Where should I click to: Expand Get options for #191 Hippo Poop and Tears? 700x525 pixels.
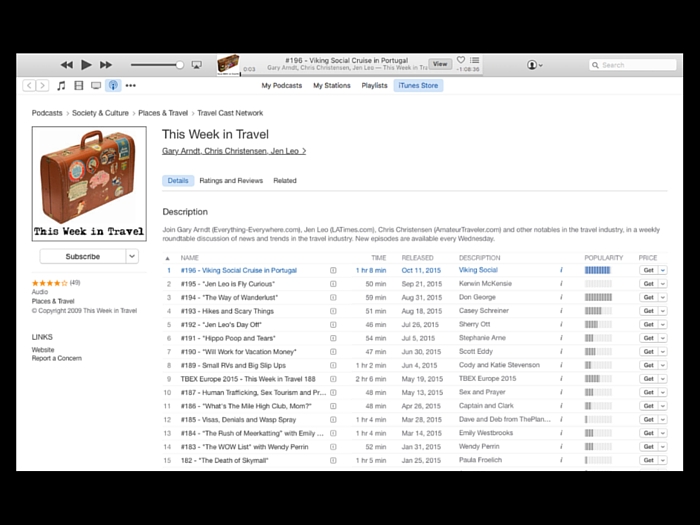pyautogui.click(x=663, y=338)
